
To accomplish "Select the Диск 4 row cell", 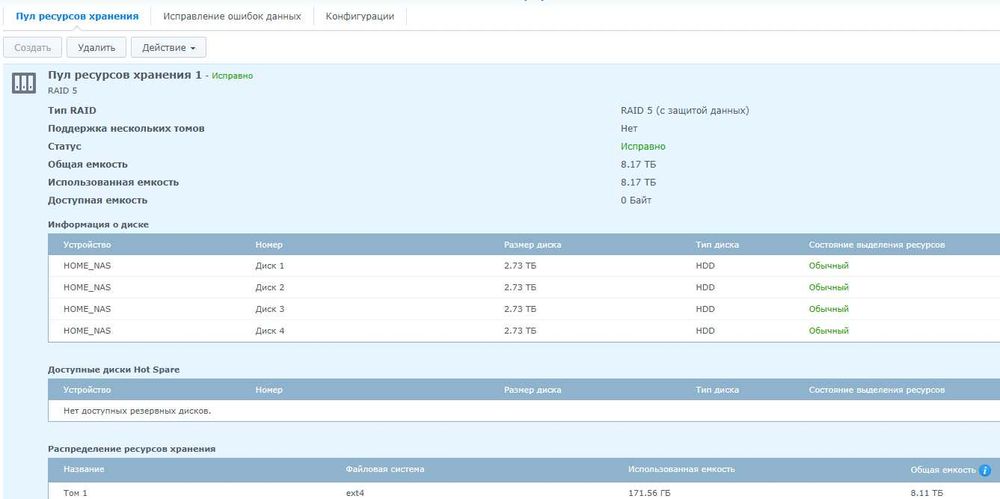I will point(270,331).
